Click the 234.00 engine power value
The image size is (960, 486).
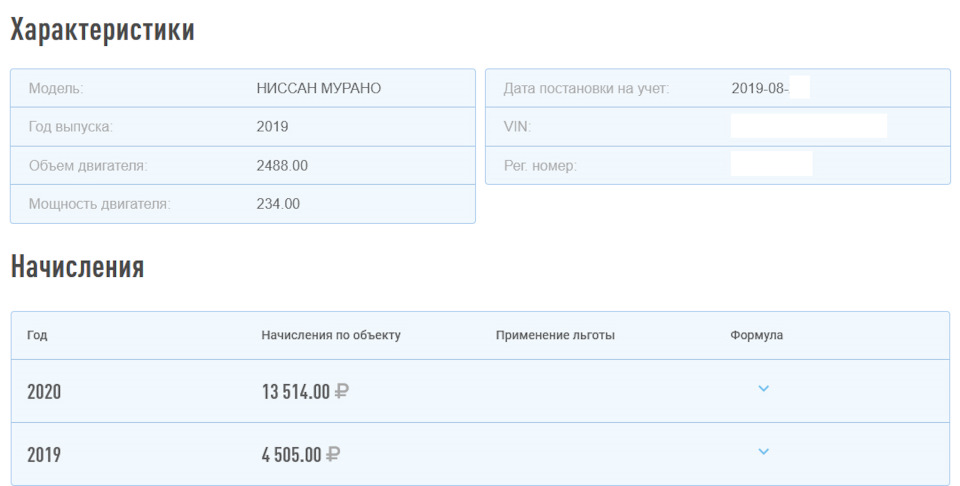(x=278, y=204)
